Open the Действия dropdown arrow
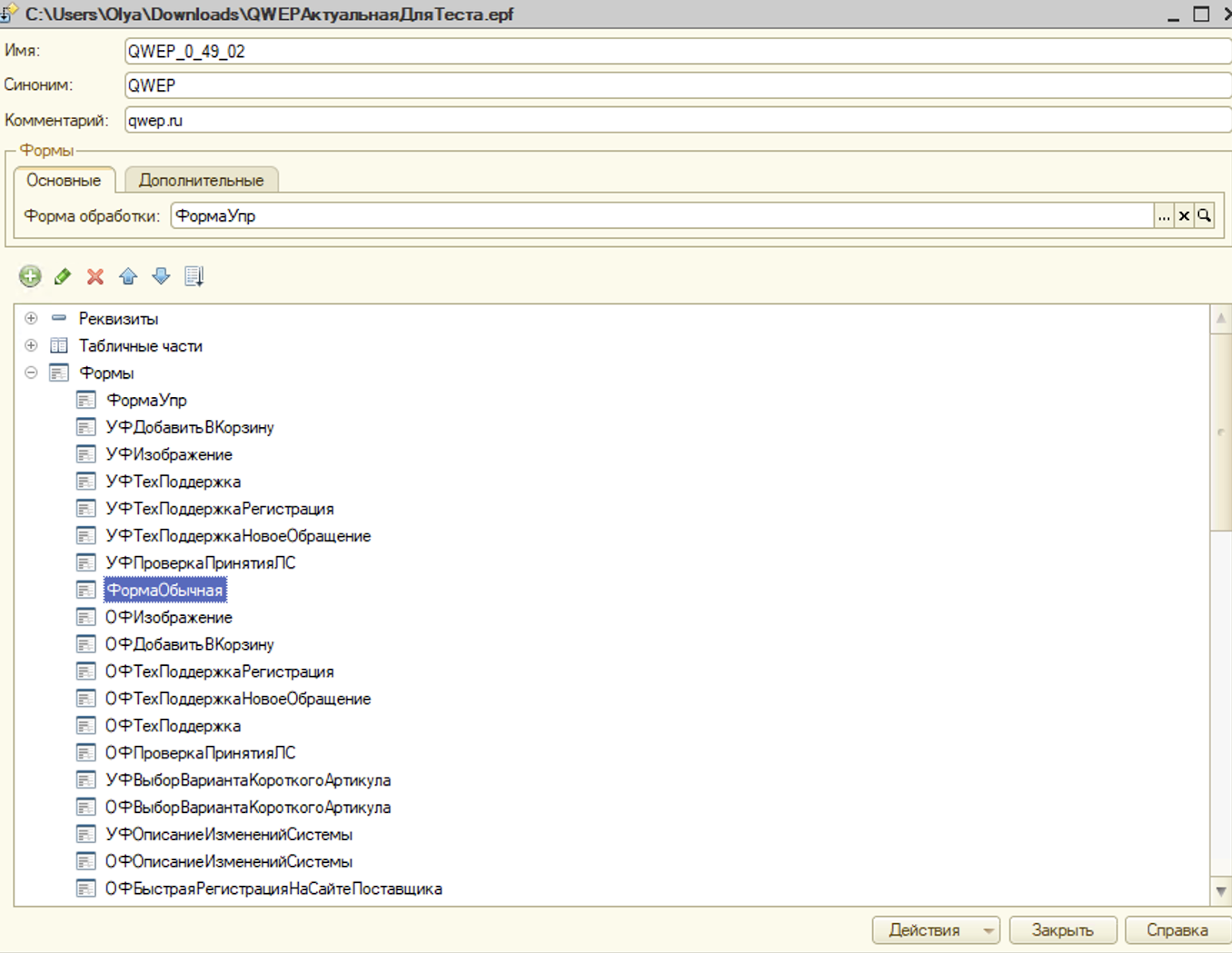 (988, 931)
